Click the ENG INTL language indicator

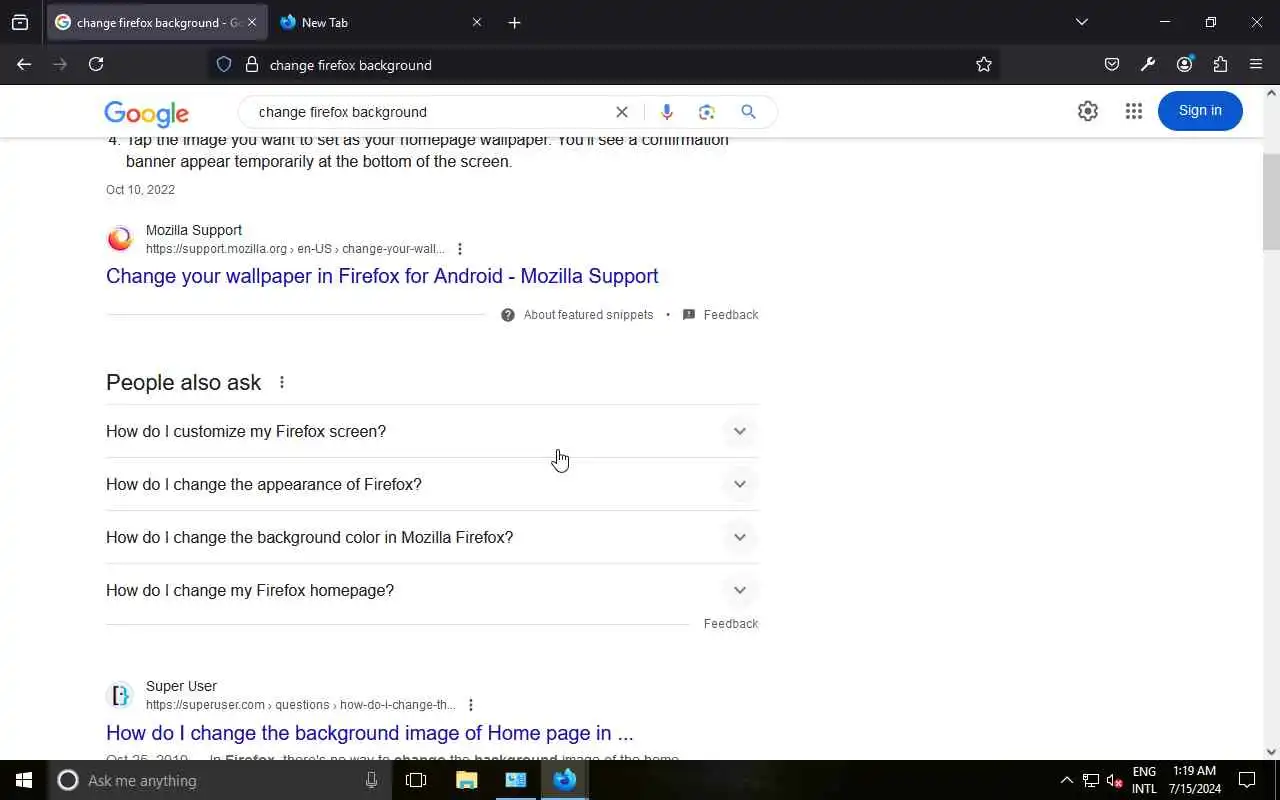(1144, 780)
